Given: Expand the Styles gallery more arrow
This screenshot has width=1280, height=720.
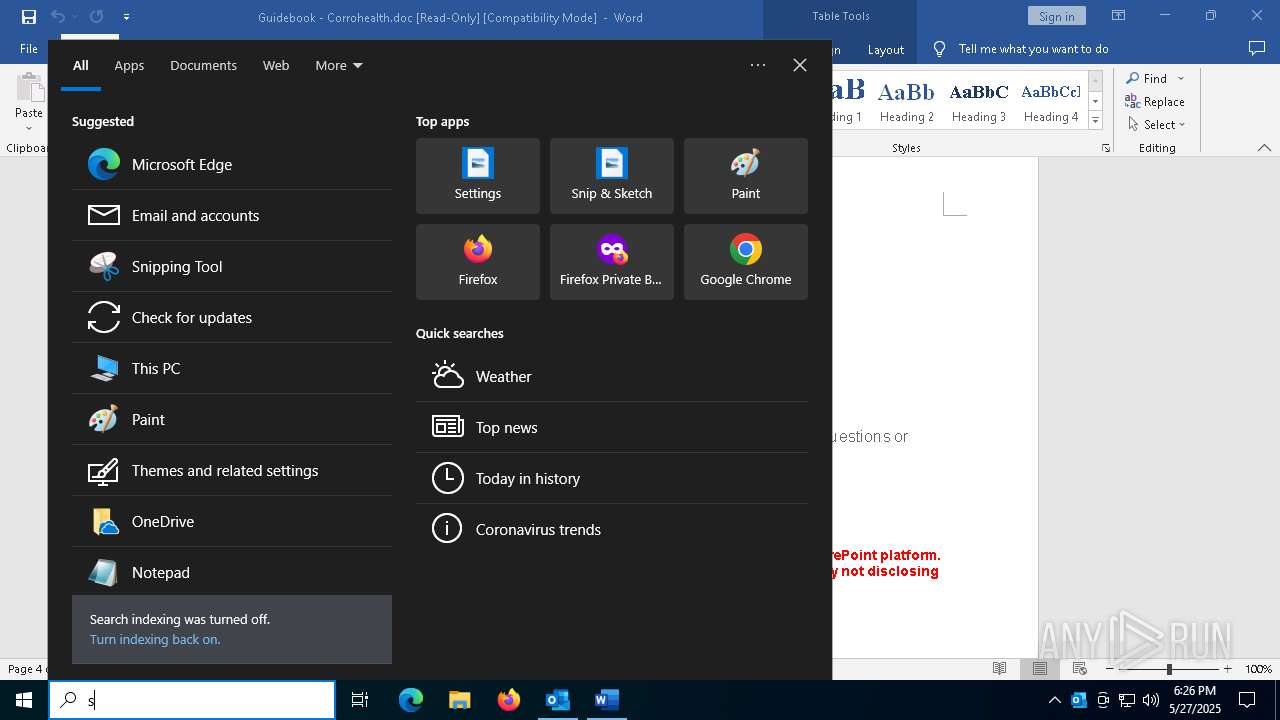Looking at the screenshot, I should point(1095,121).
